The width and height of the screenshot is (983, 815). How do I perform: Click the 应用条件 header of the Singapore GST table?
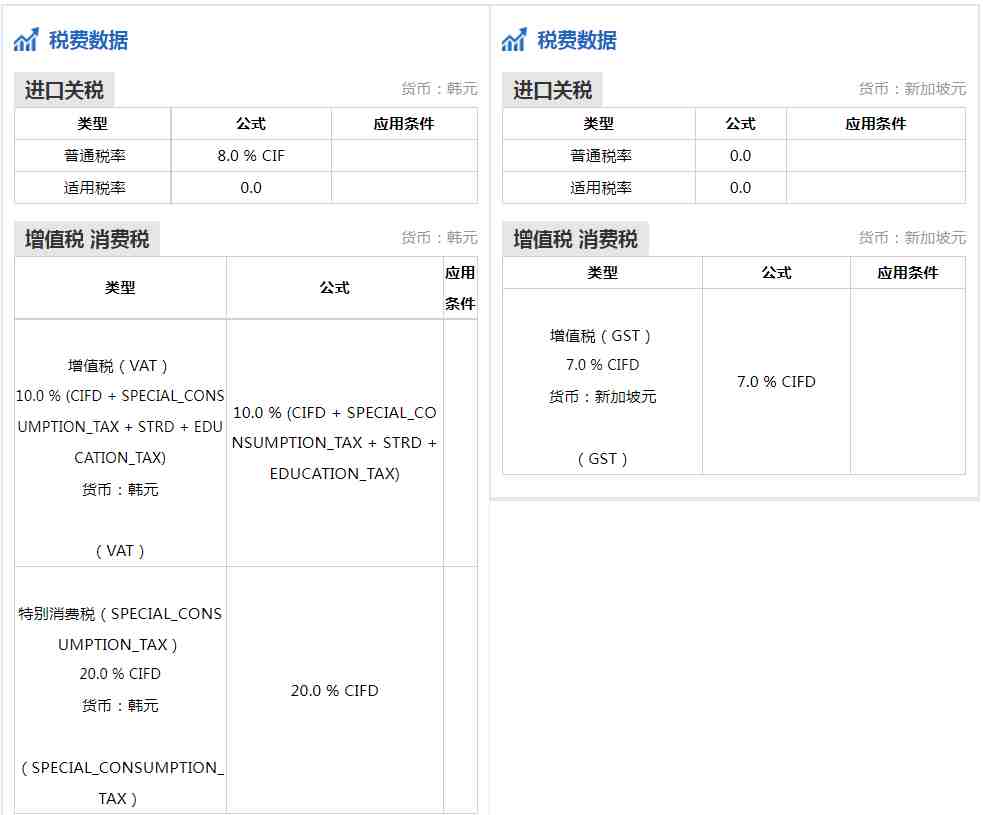click(x=908, y=273)
